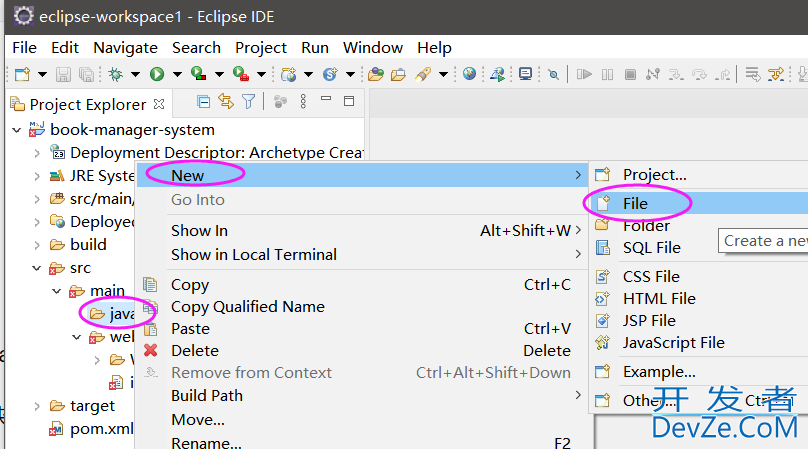Image resolution: width=808 pixels, height=449 pixels.
Task: Click the Search flashlight icon
Action: tap(423, 75)
